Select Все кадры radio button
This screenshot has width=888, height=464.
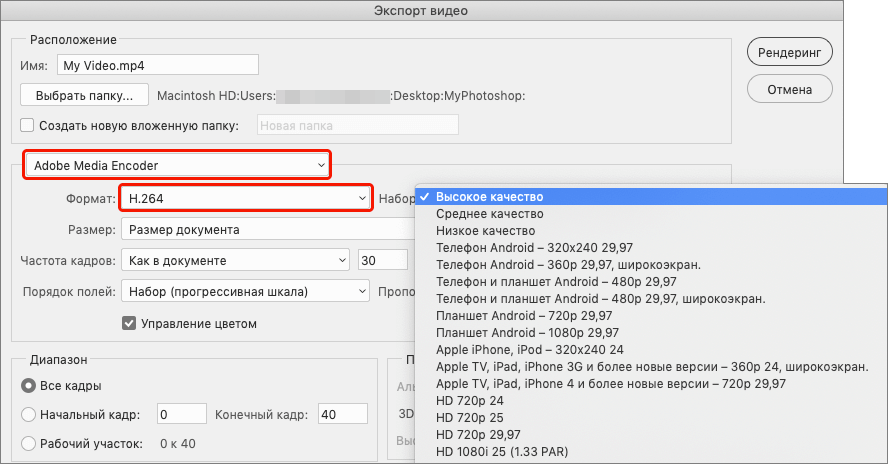click(x=28, y=386)
